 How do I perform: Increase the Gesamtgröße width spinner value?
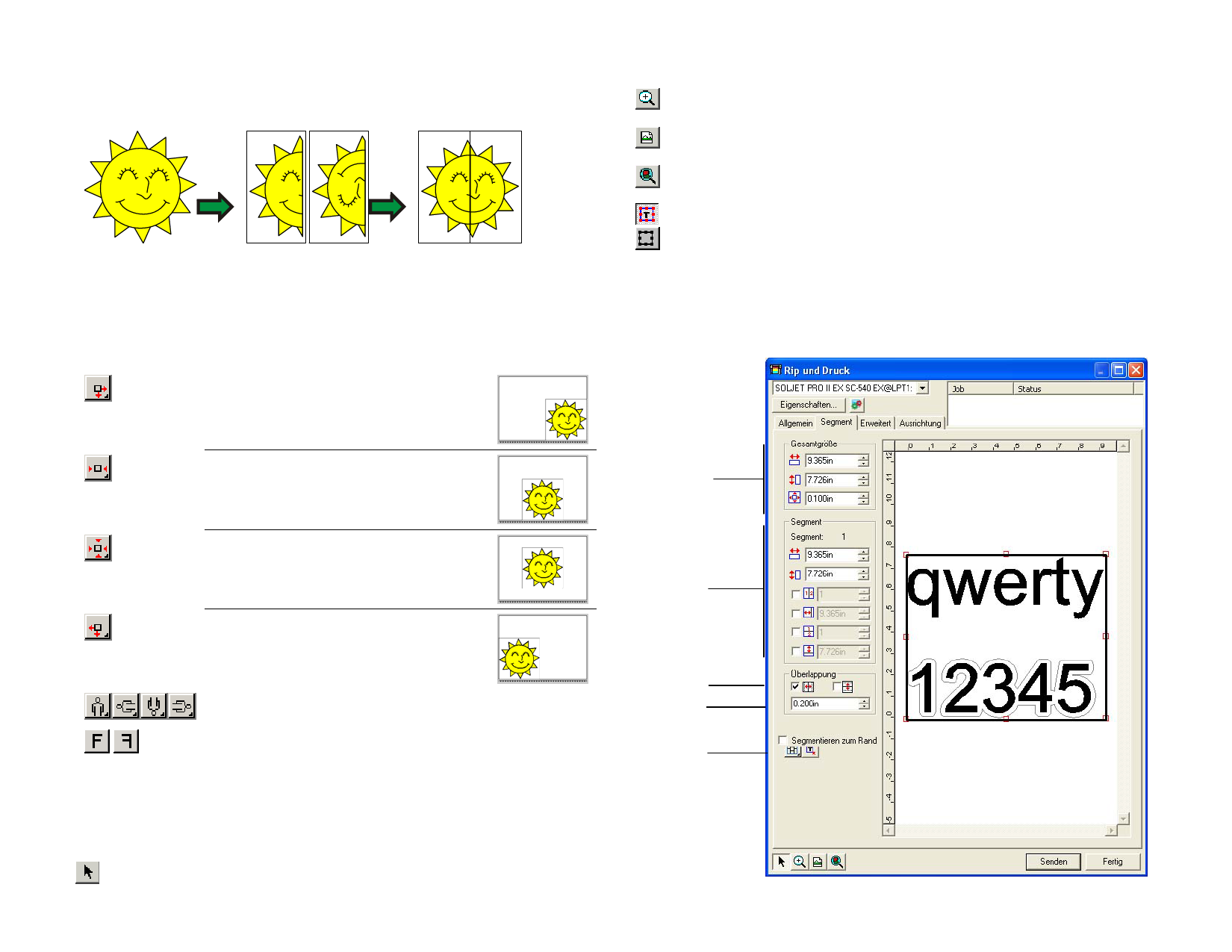coord(864,457)
